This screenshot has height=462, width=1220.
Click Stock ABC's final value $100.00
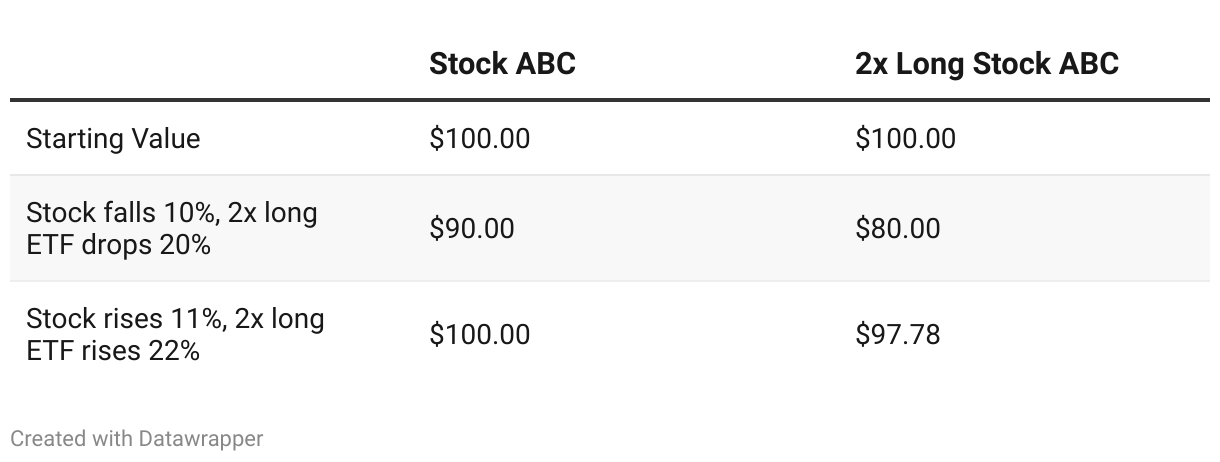click(x=479, y=334)
